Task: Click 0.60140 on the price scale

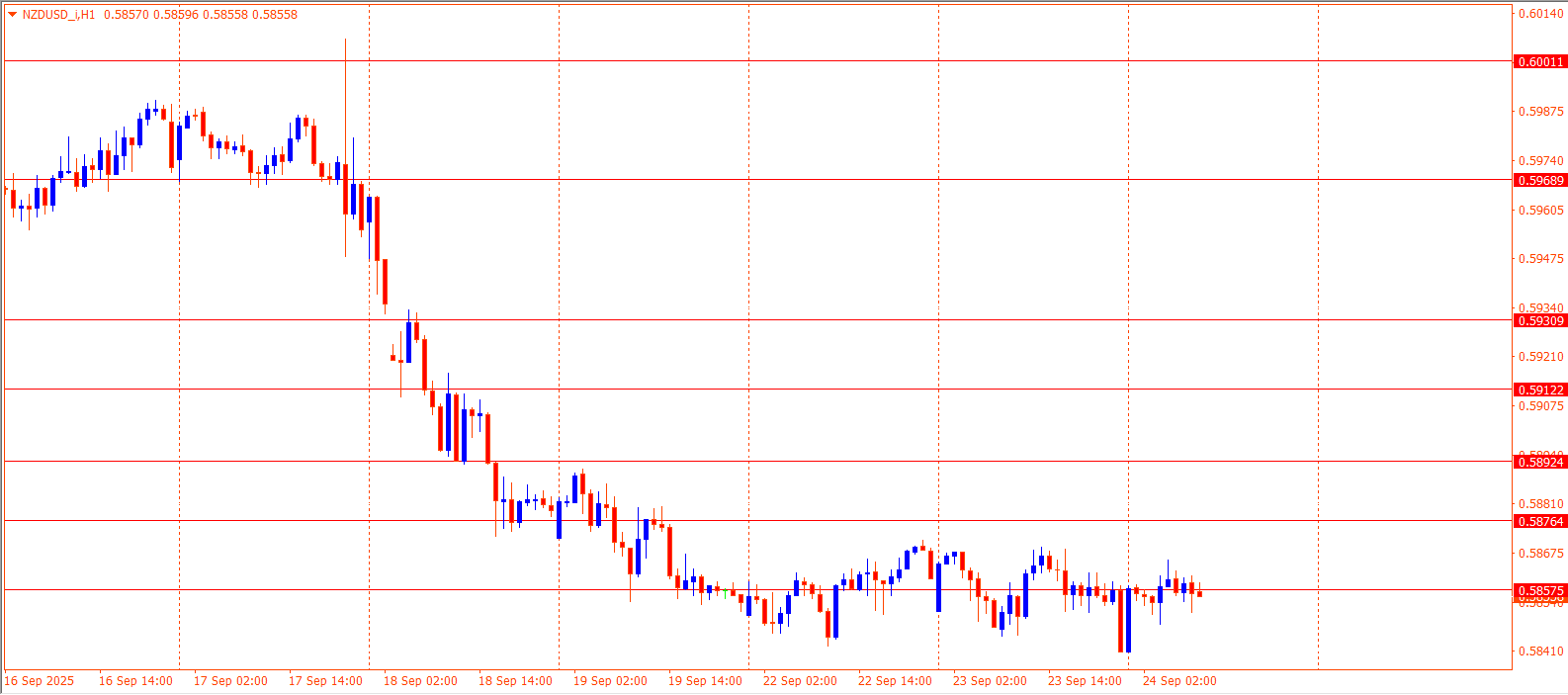Action: [1540, 14]
